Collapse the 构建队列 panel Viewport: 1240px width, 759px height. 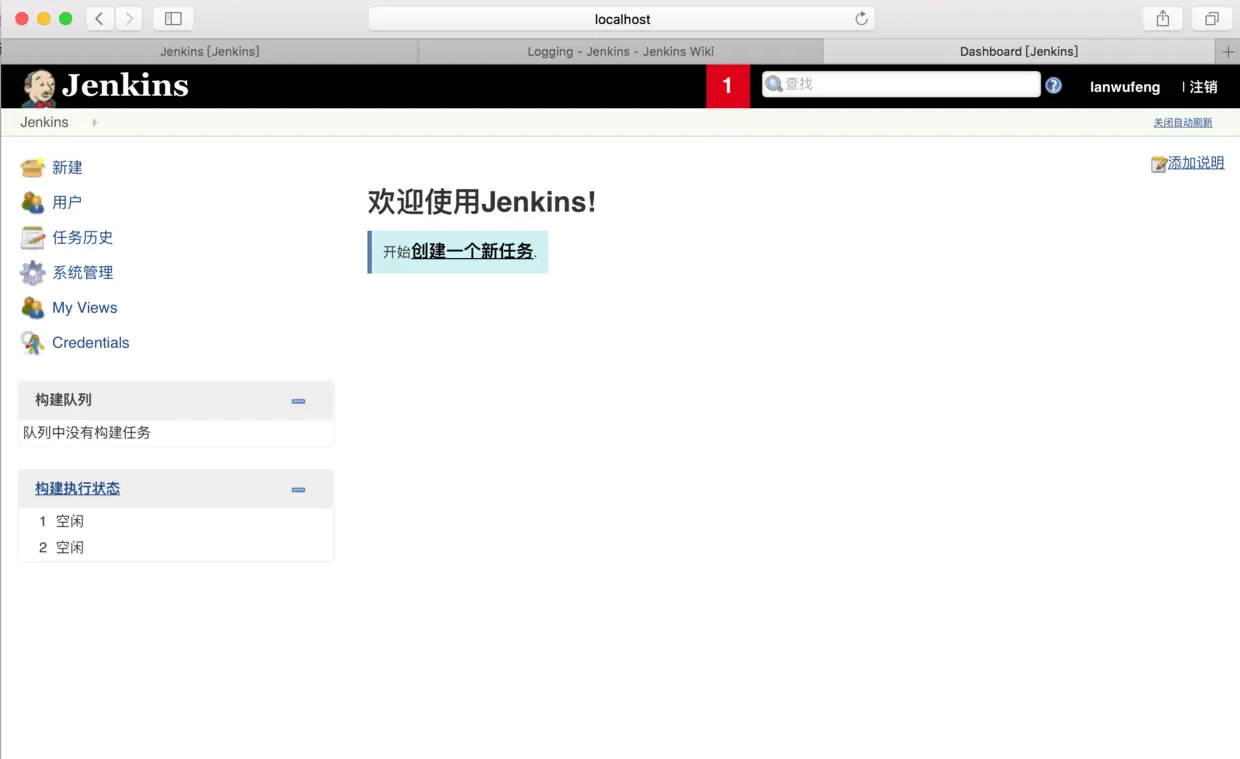[x=298, y=401]
